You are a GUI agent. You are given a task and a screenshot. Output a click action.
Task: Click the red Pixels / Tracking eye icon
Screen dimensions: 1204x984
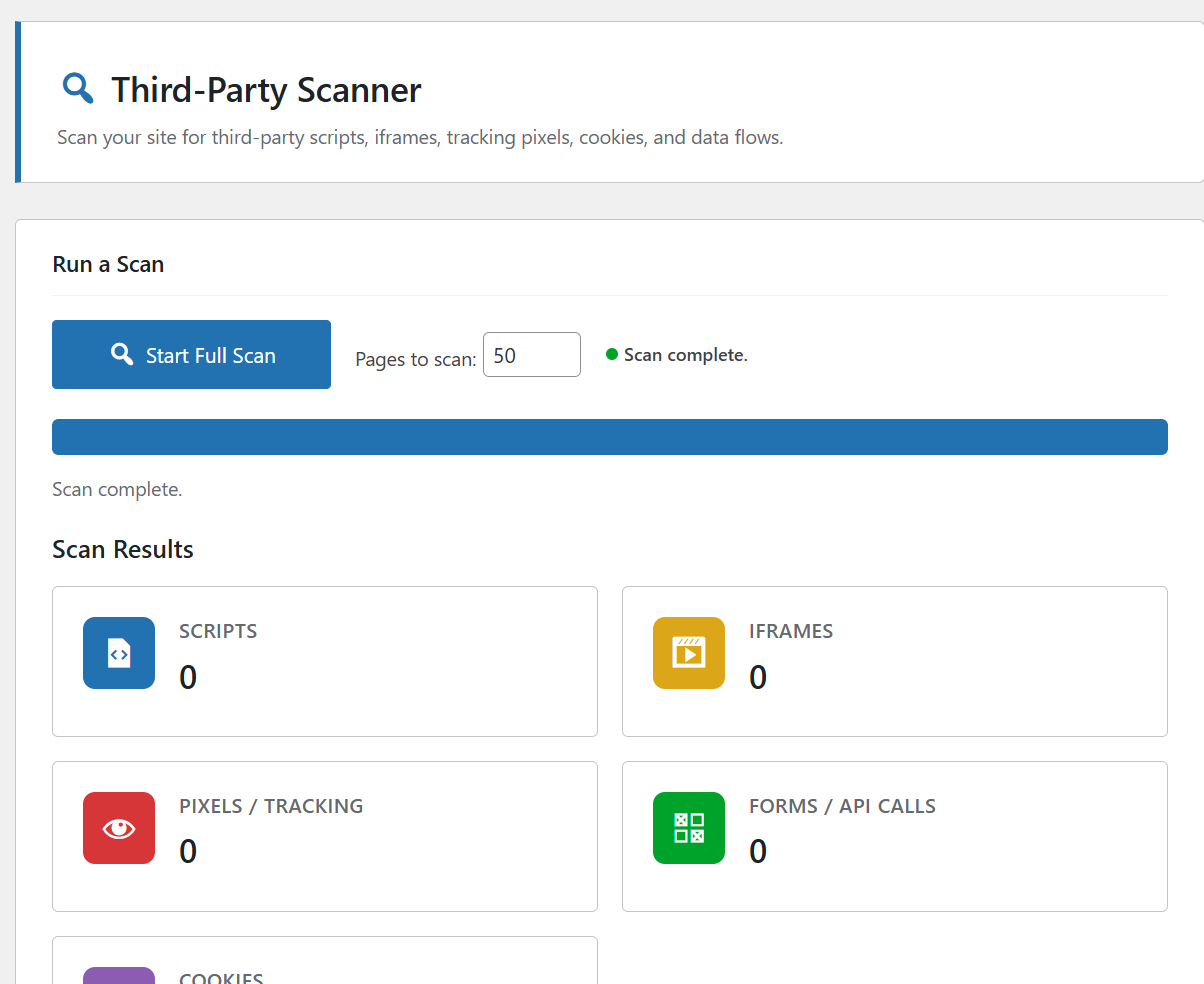(119, 828)
